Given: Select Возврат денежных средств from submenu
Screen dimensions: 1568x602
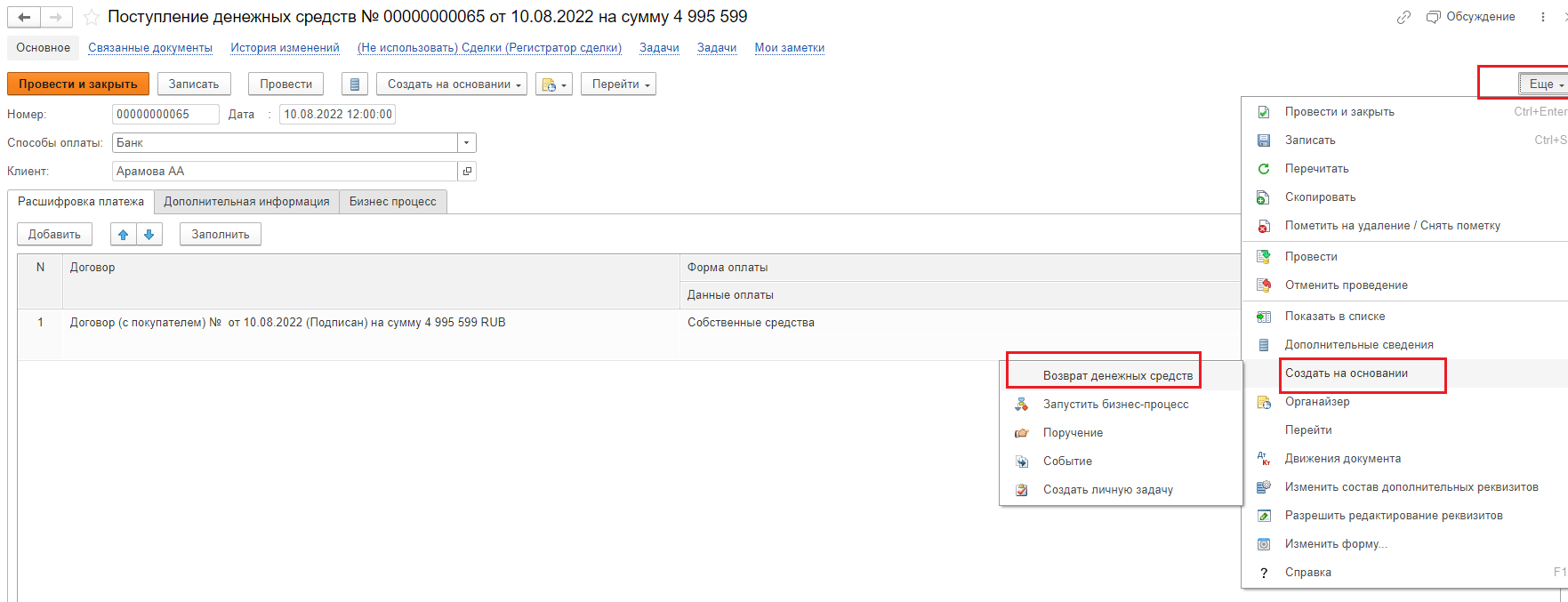Looking at the screenshot, I should coord(1117,376).
